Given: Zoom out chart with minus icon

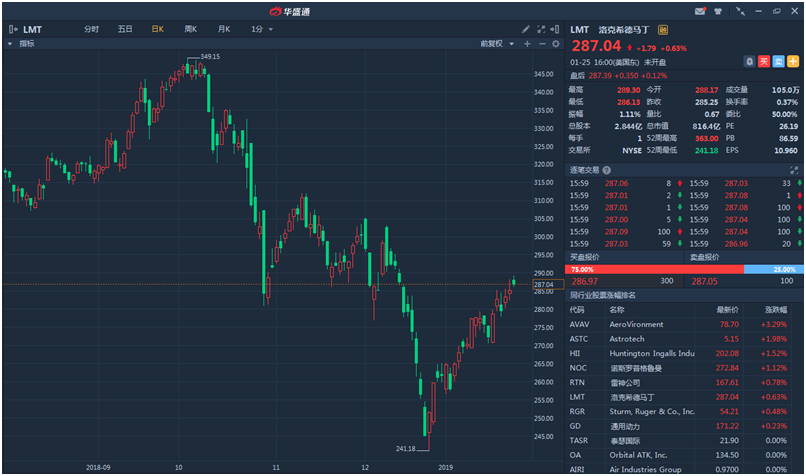Looking at the screenshot, I should [x=542, y=44].
